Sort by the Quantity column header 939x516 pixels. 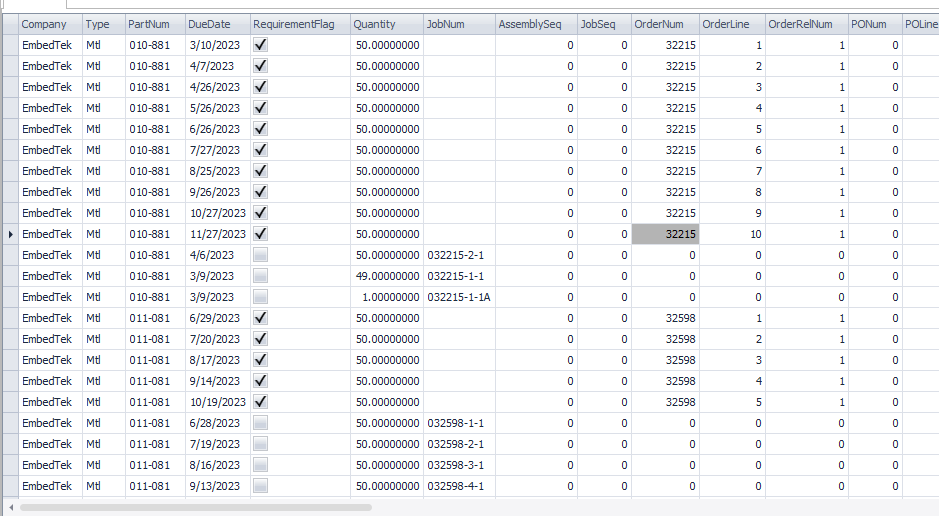[x=386, y=25]
